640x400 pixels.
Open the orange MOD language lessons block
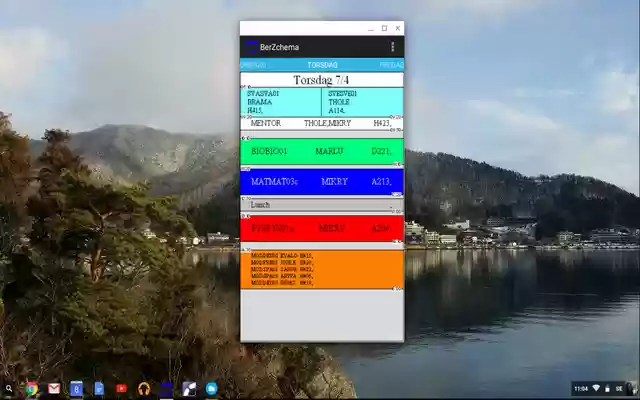coord(322,269)
